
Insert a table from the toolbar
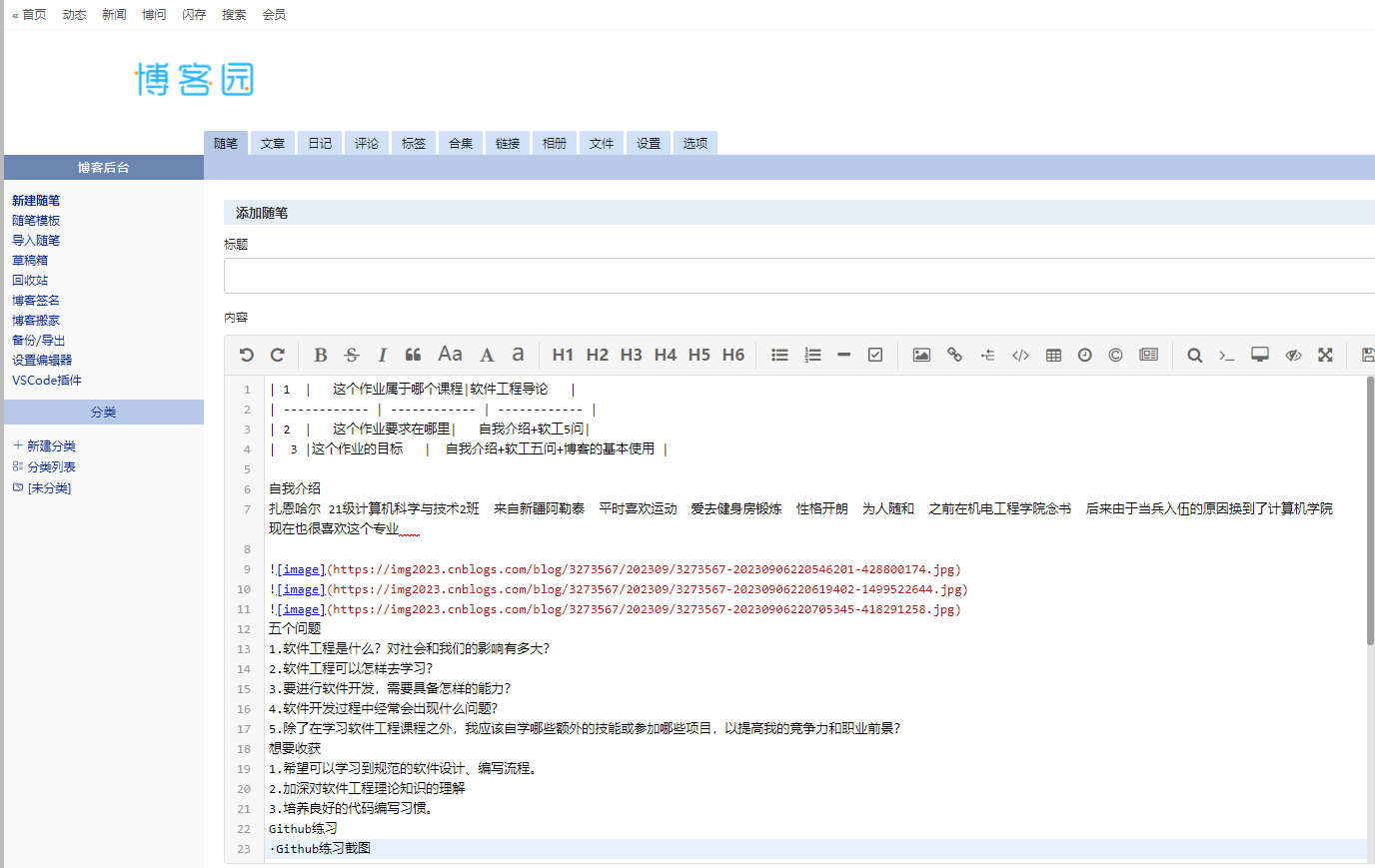pos(1053,355)
